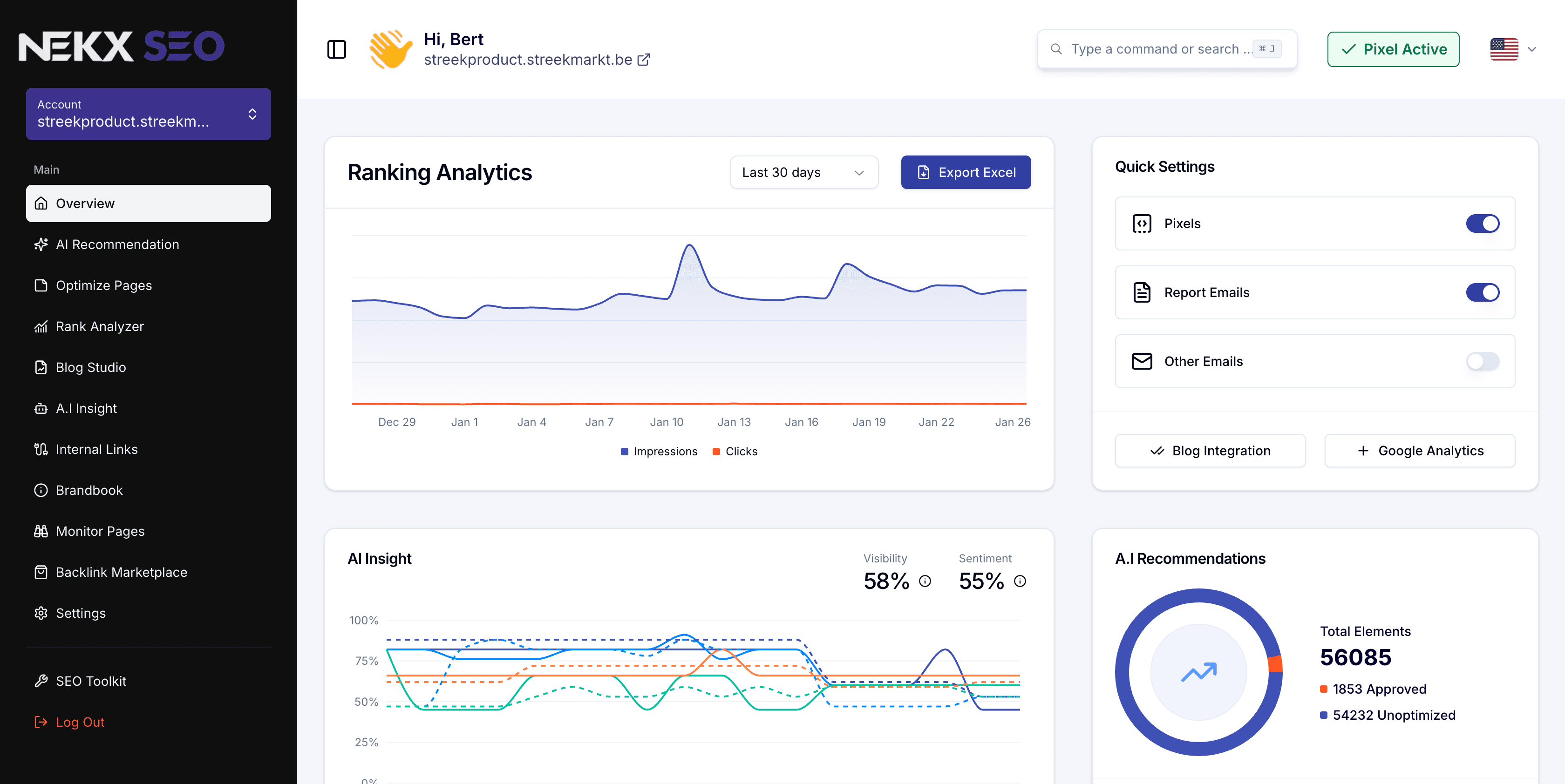
Task: Click the Log Out arrow icon
Action: (x=41, y=722)
